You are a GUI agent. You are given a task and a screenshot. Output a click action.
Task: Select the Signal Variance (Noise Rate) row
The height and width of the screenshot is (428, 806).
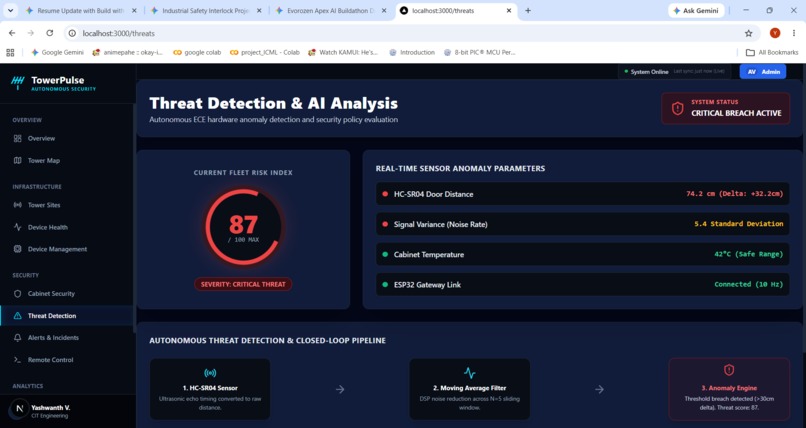582,224
